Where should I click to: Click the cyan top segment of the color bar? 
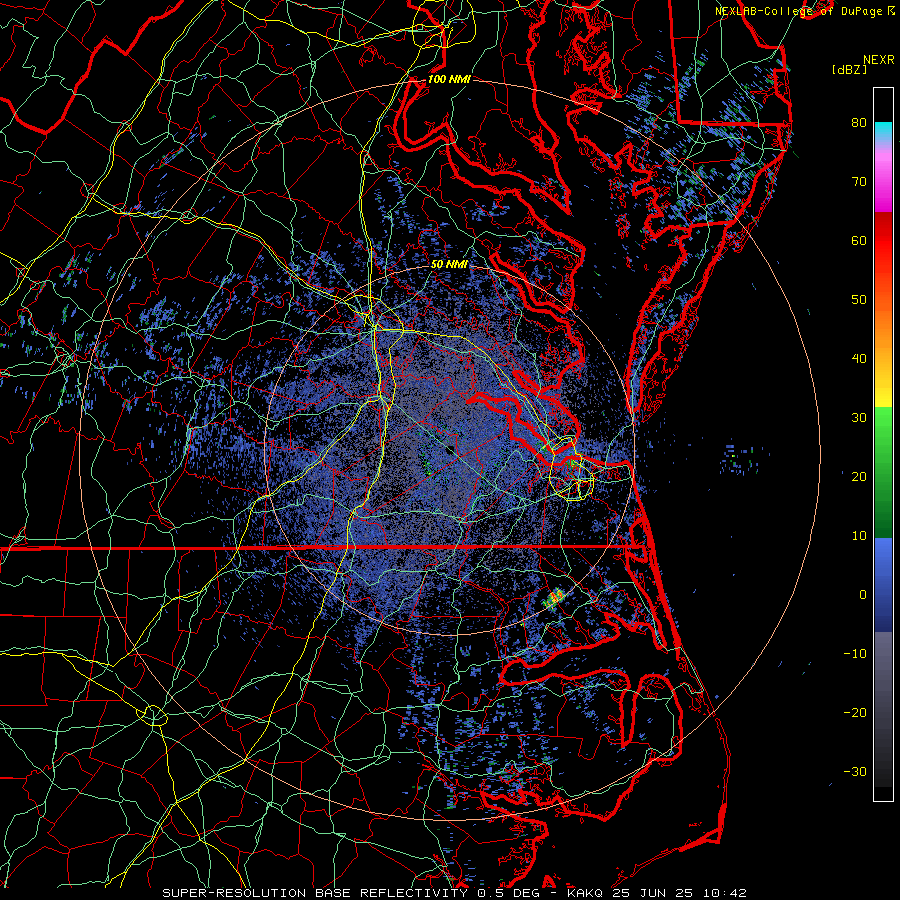point(883,130)
